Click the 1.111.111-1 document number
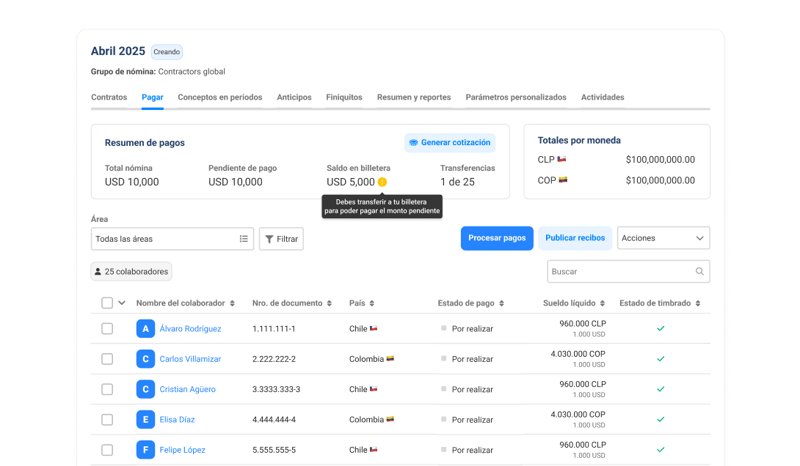800x466 pixels. click(x=273, y=329)
